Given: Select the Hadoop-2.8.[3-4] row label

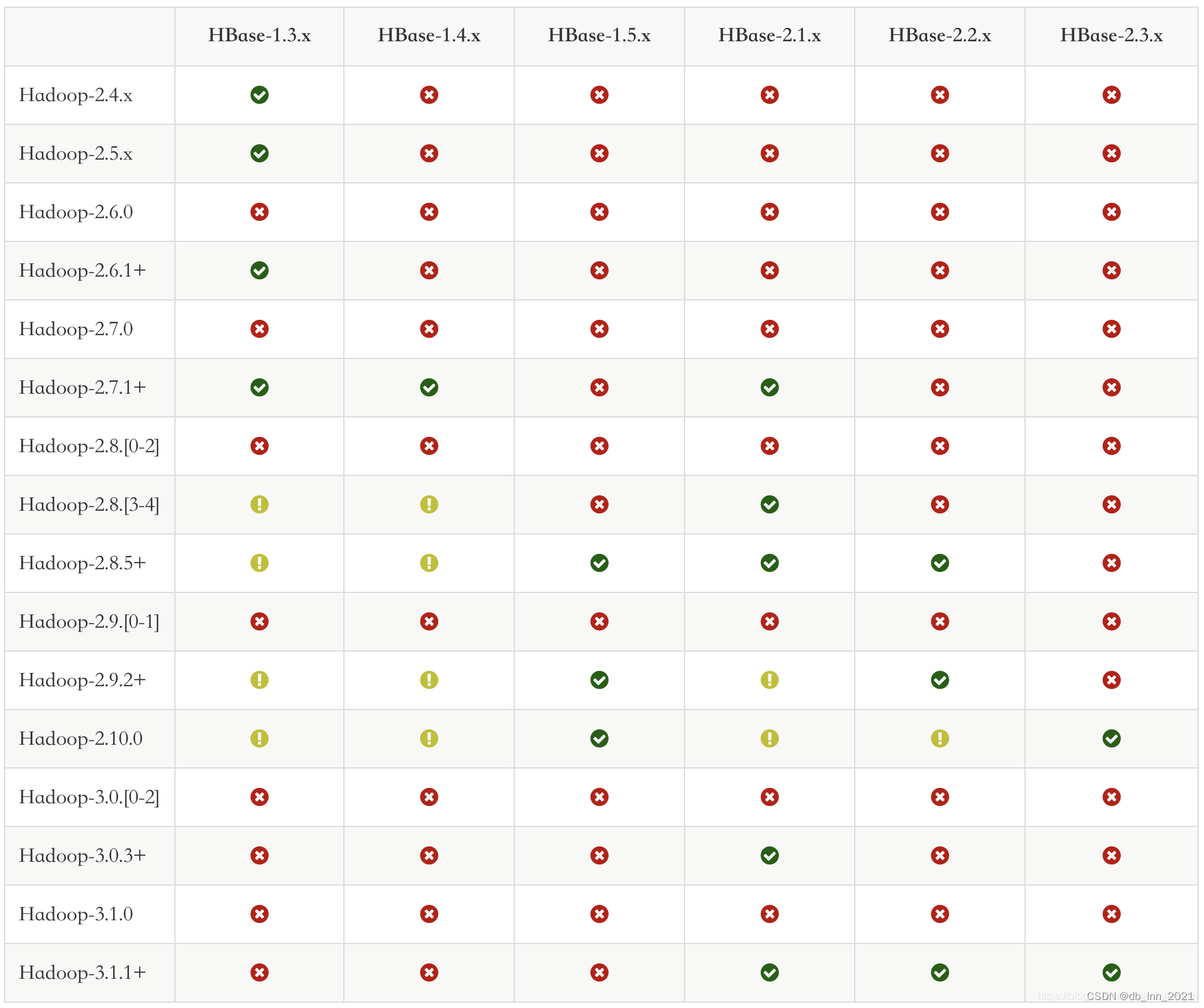Looking at the screenshot, I should click(89, 505).
